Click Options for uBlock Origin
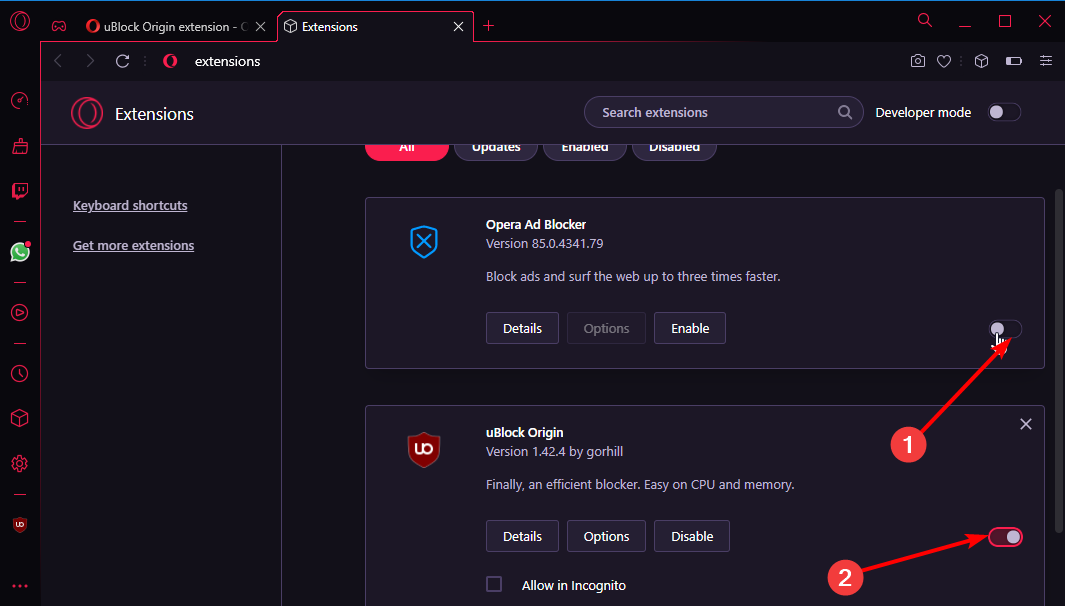Screen dimensions: 1065x606 (x=607, y=536)
